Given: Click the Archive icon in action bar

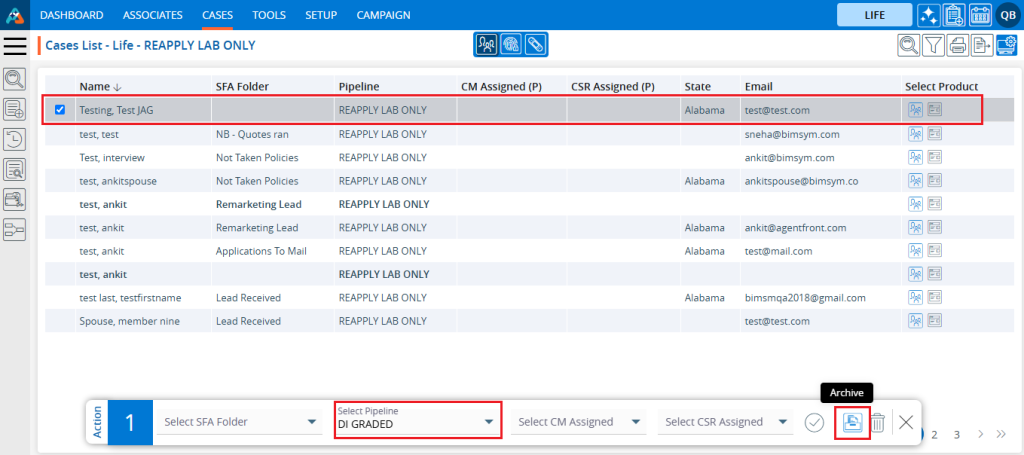Looking at the screenshot, I should tap(851, 422).
